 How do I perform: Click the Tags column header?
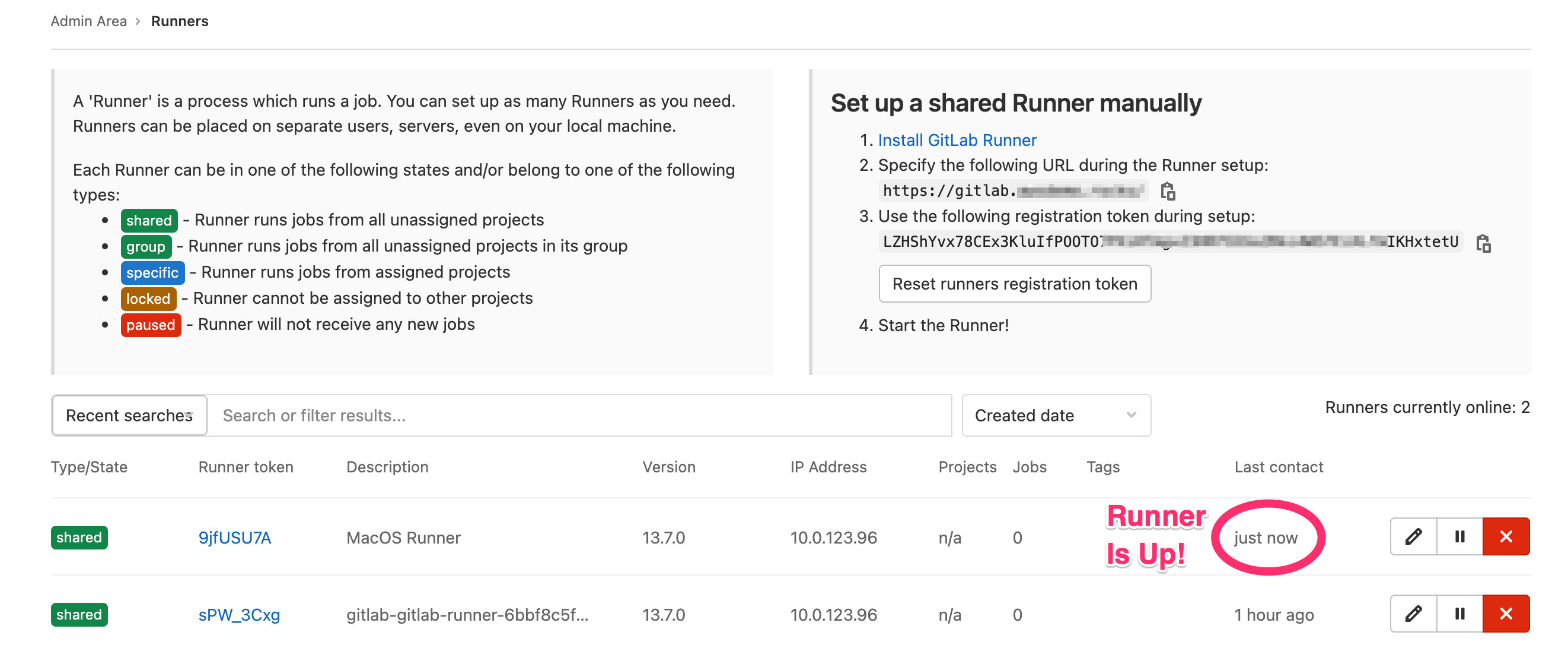(1103, 467)
